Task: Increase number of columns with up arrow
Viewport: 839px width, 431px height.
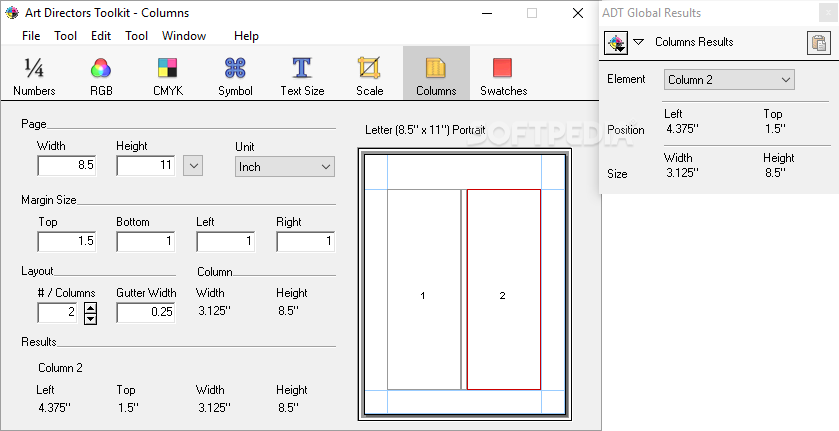Action: [90, 308]
